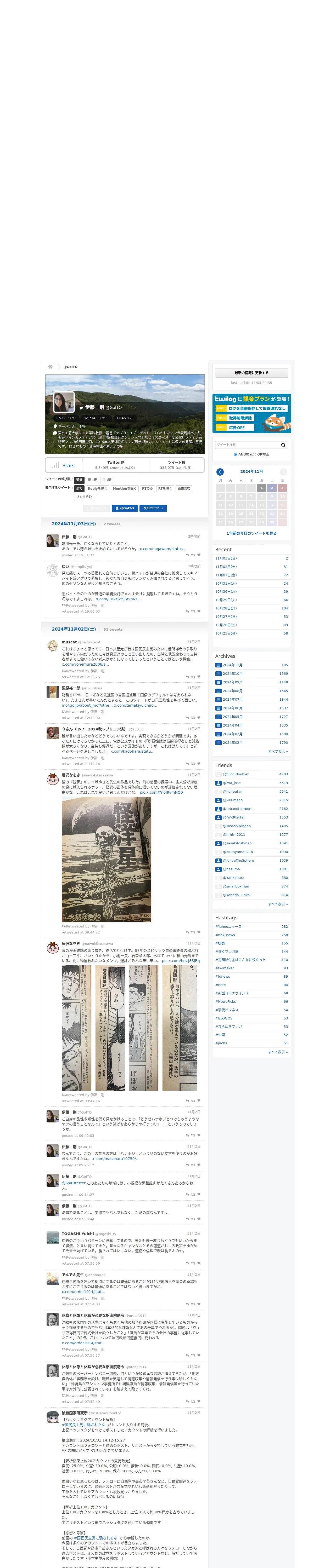Click the archive list icon for 2024年04月

(218, 725)
